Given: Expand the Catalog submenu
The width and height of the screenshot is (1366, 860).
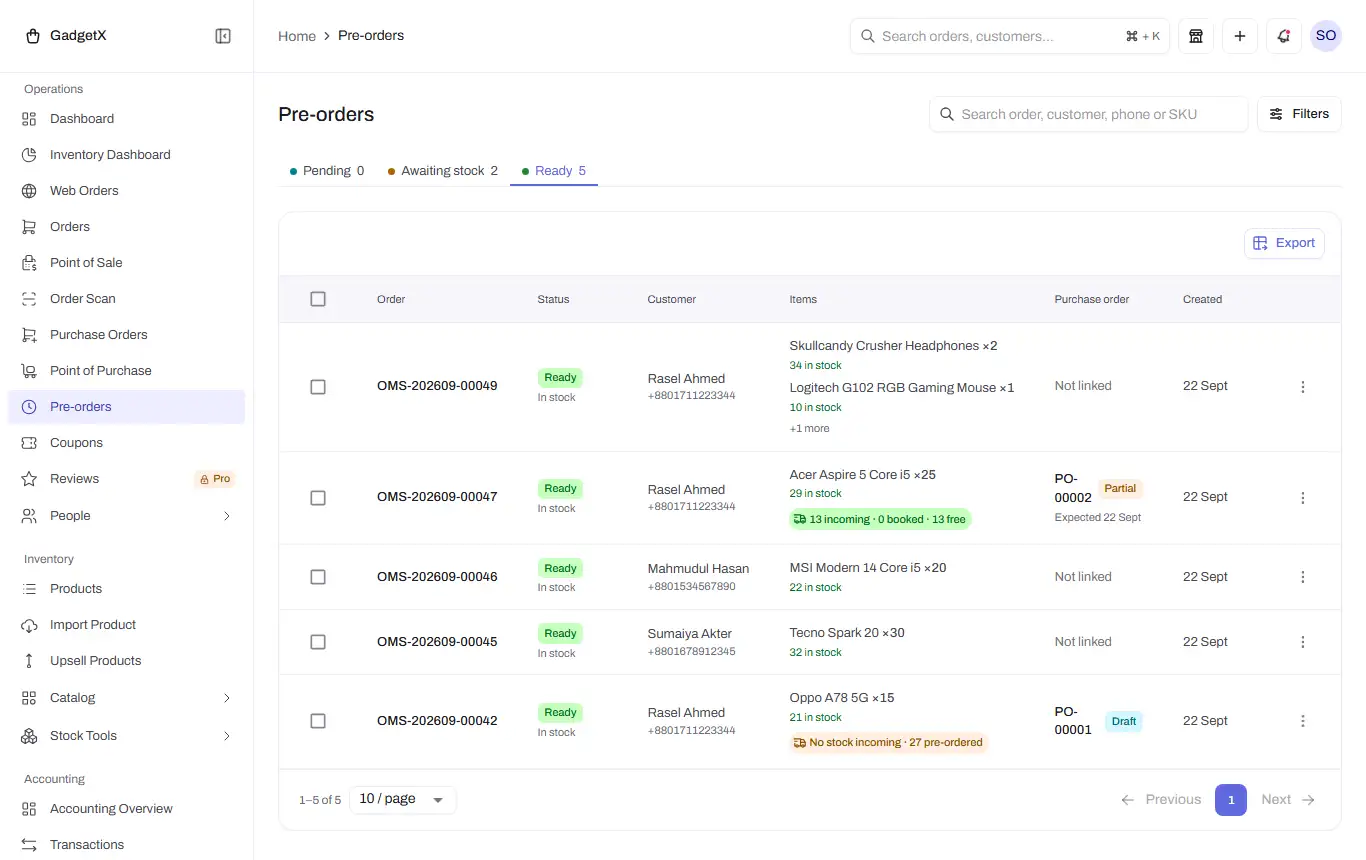Looking at the screenshot, I should pyautogui.click(x=227, y=698).
